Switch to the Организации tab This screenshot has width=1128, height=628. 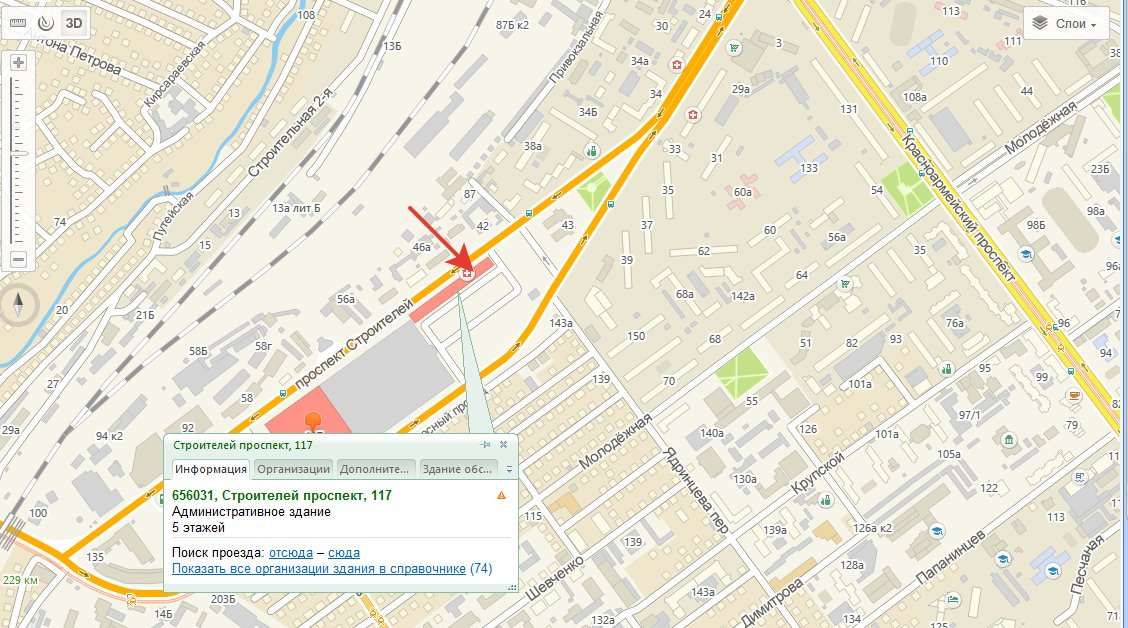pyautogui.click(x=294, y=469)
